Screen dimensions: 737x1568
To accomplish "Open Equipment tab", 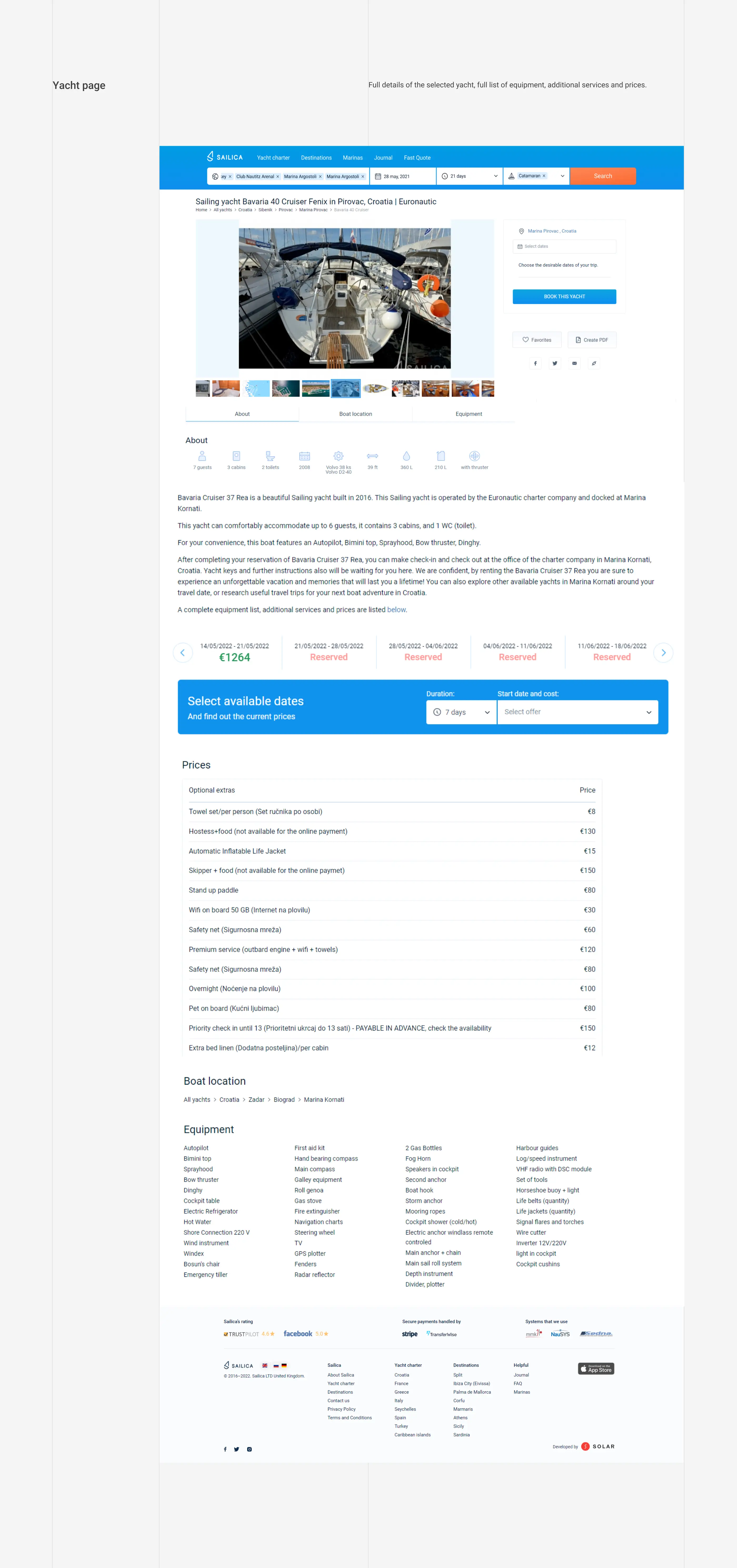I will pyautogui.click(x=469, y=414).
